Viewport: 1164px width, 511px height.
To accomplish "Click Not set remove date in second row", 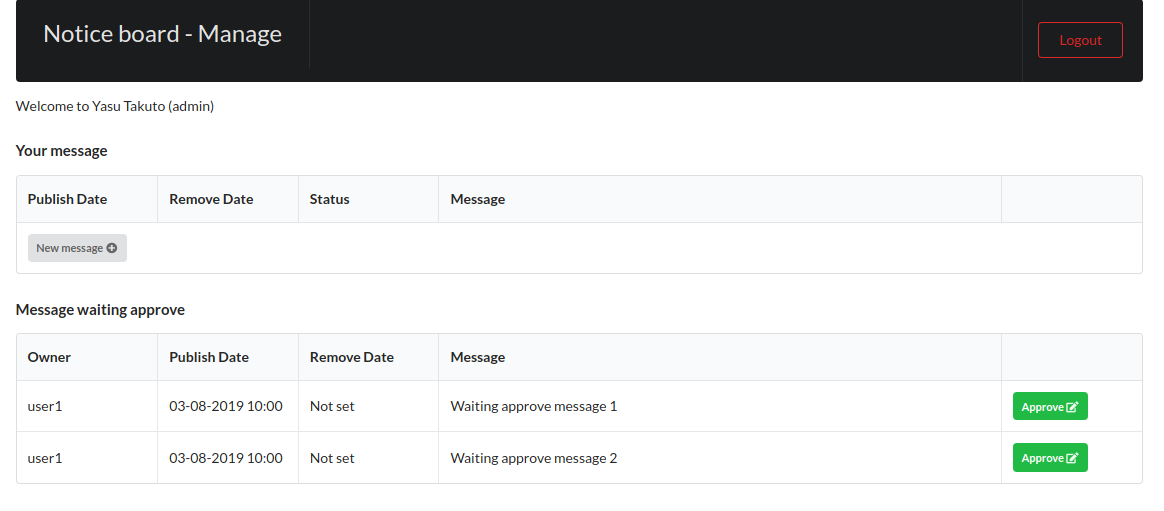I will (x=332, y=458).
